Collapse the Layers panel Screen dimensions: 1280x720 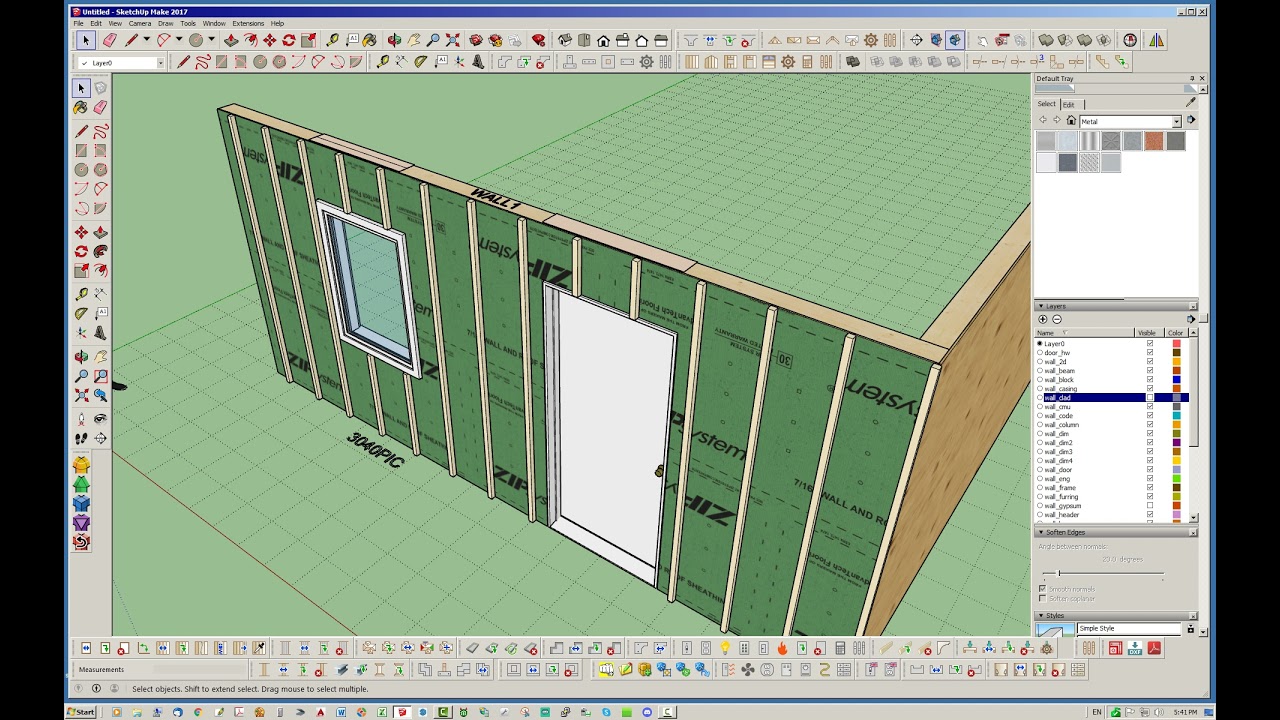[1040, 306]
